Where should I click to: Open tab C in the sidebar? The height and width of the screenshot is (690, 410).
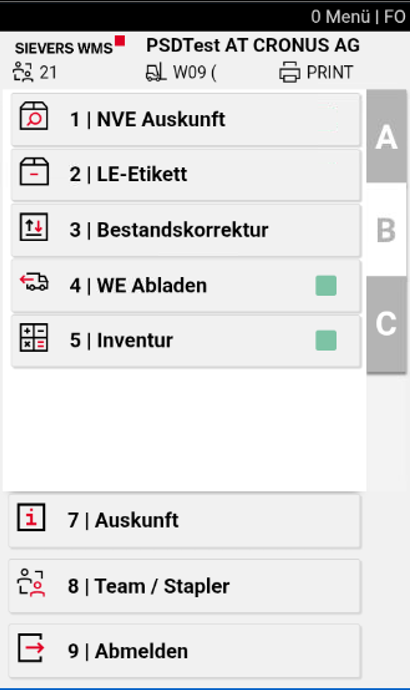click(x=386, y=324)
